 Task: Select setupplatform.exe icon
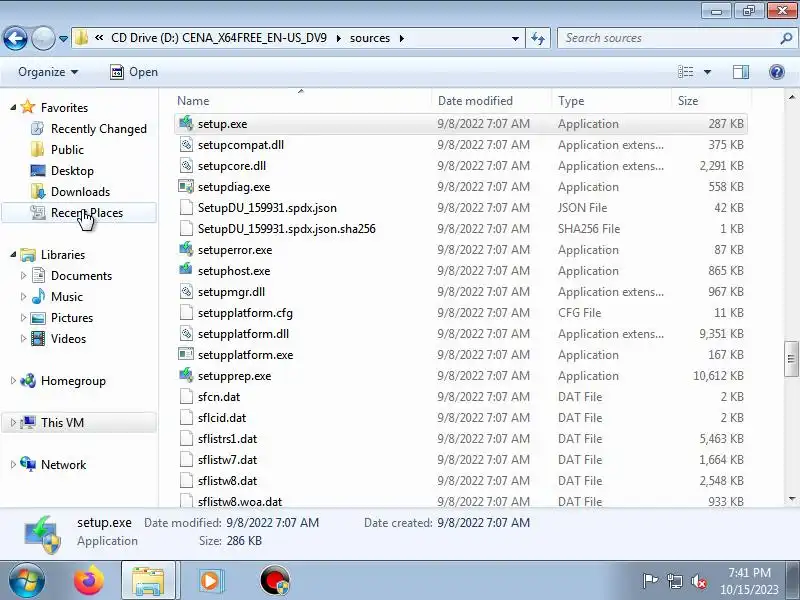point(186,354)
